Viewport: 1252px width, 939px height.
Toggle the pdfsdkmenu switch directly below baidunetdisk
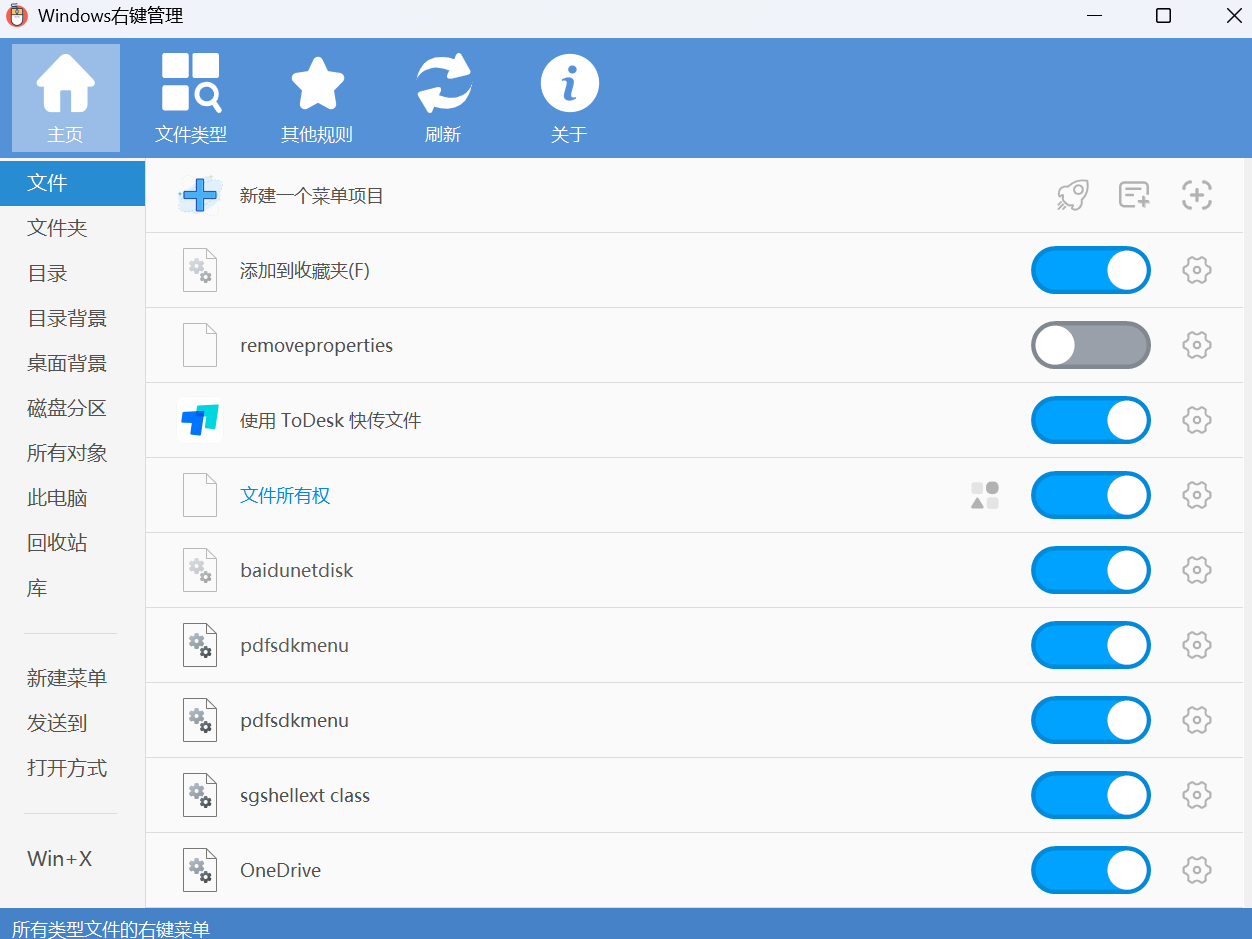click(1091, 645)
